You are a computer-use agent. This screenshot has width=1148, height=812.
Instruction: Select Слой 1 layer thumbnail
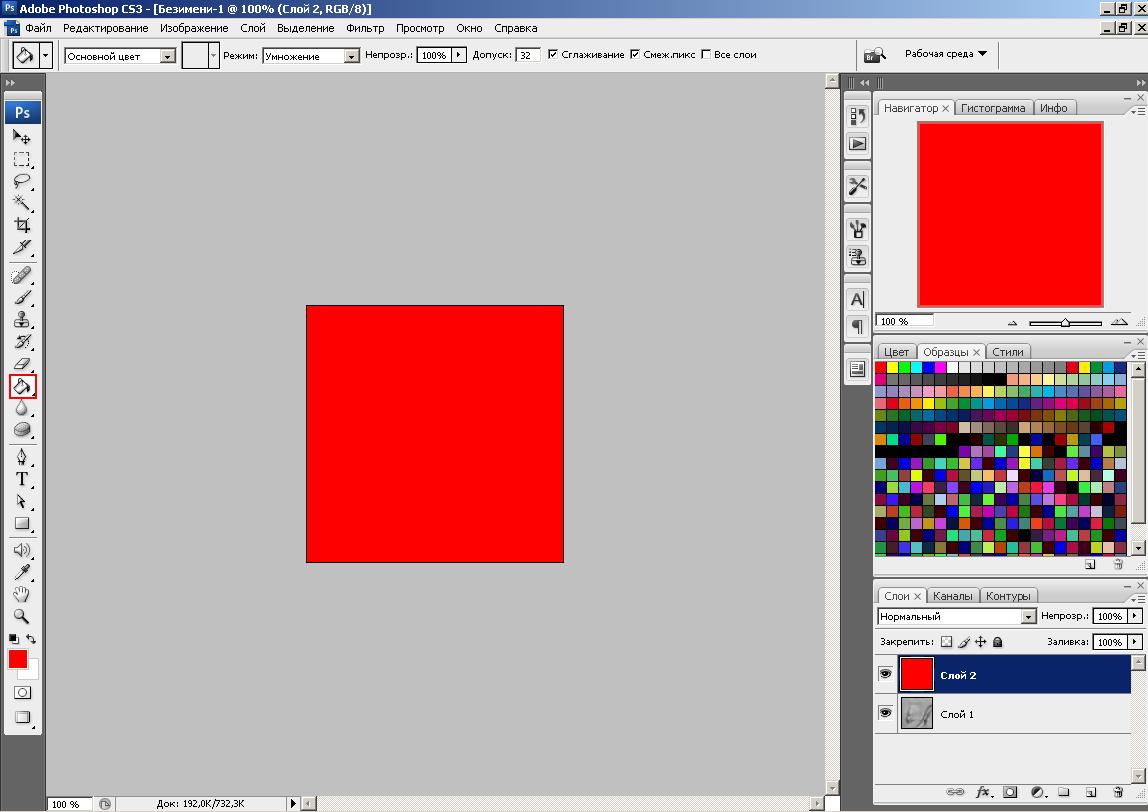tap(916, 714)
